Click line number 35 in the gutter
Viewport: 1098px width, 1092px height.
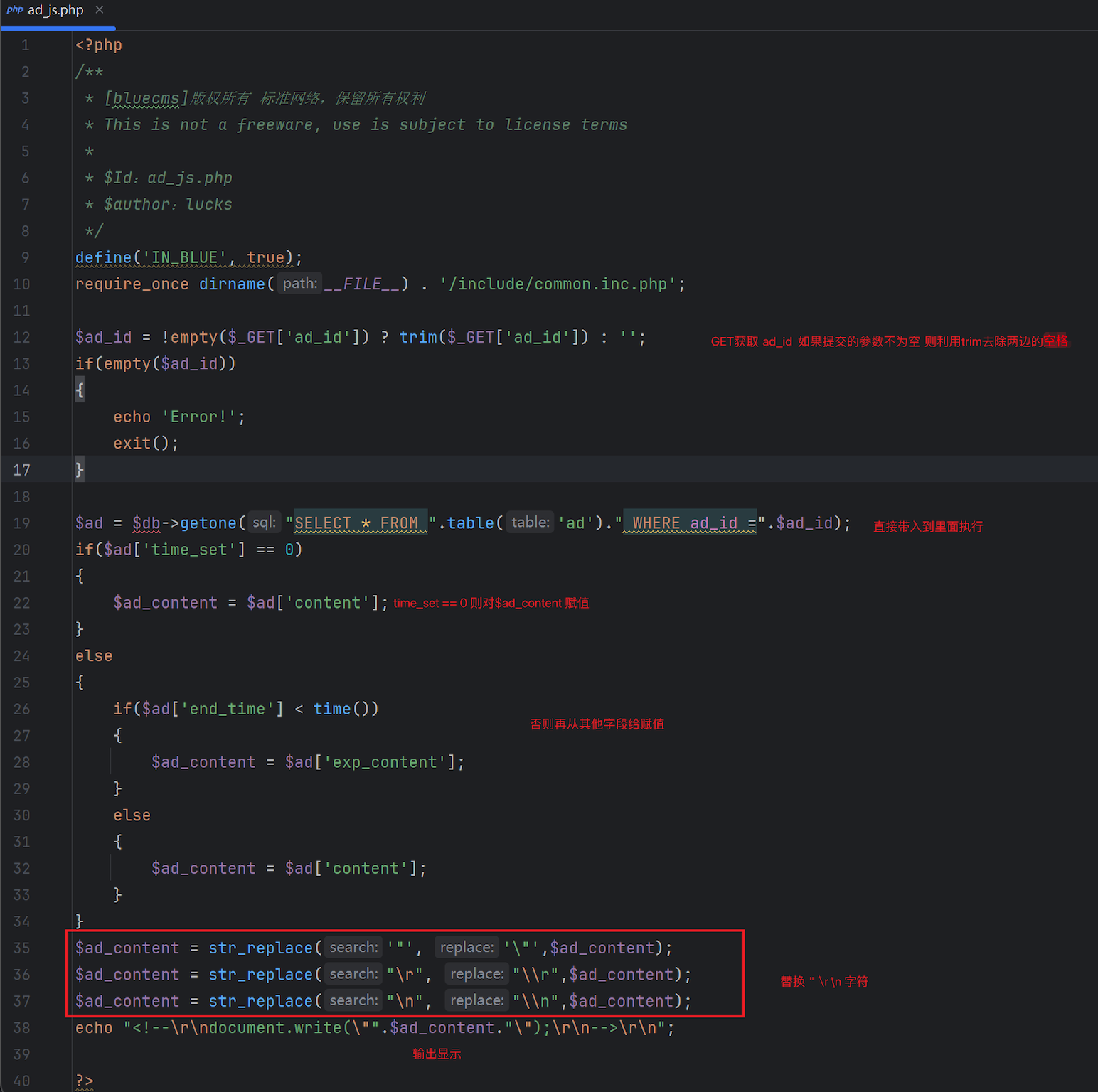pyautogui.click(x=21, y=948)
